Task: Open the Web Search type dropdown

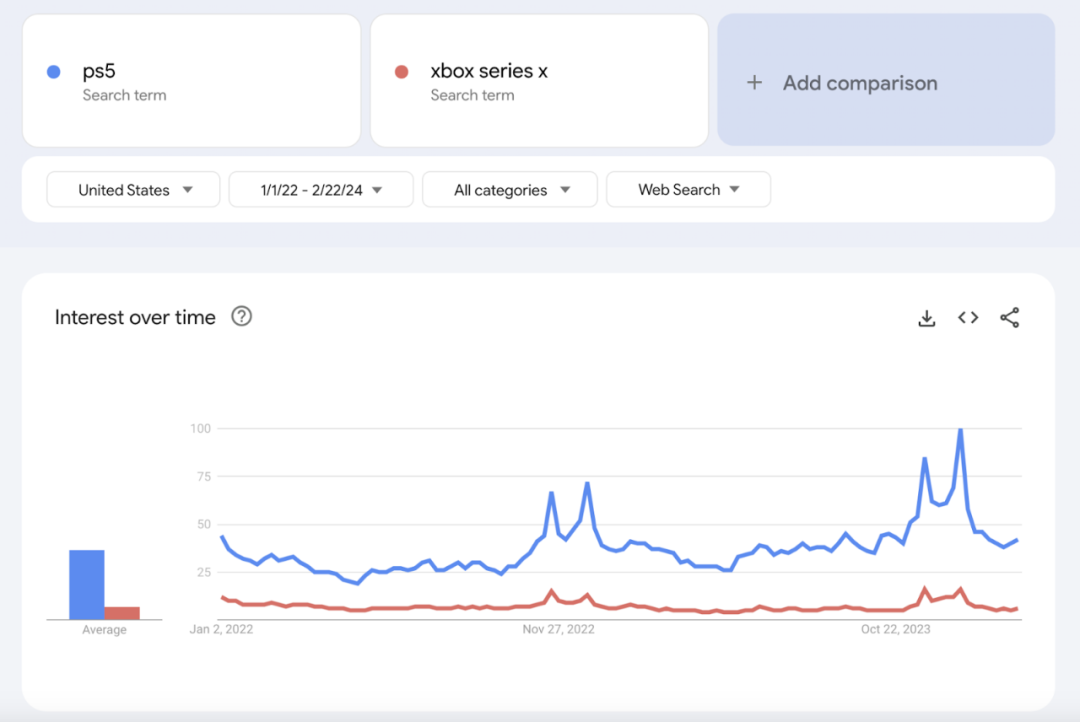Action: point(688,189)
